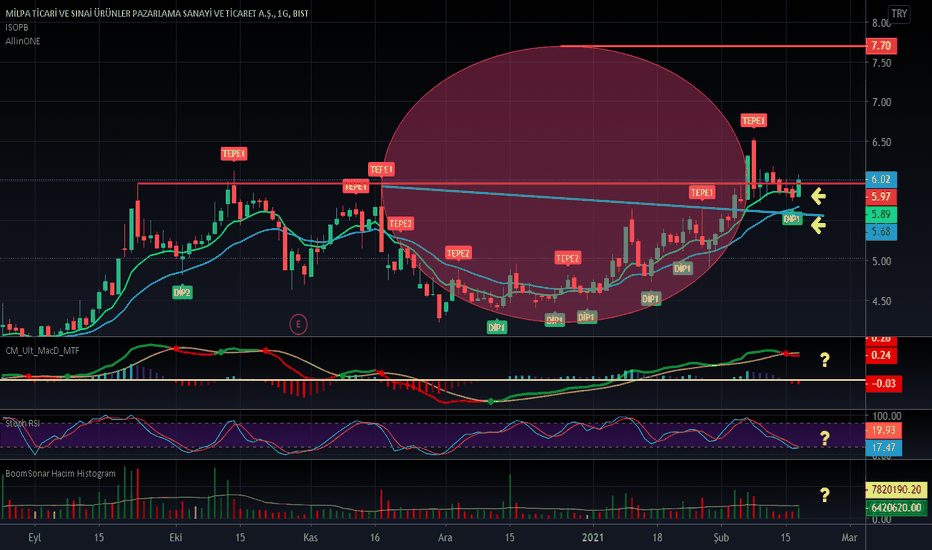The image size is (932, 550).
Task: Click the 100.00 Stoch RSI axis tick
Action: coord(886,416)
